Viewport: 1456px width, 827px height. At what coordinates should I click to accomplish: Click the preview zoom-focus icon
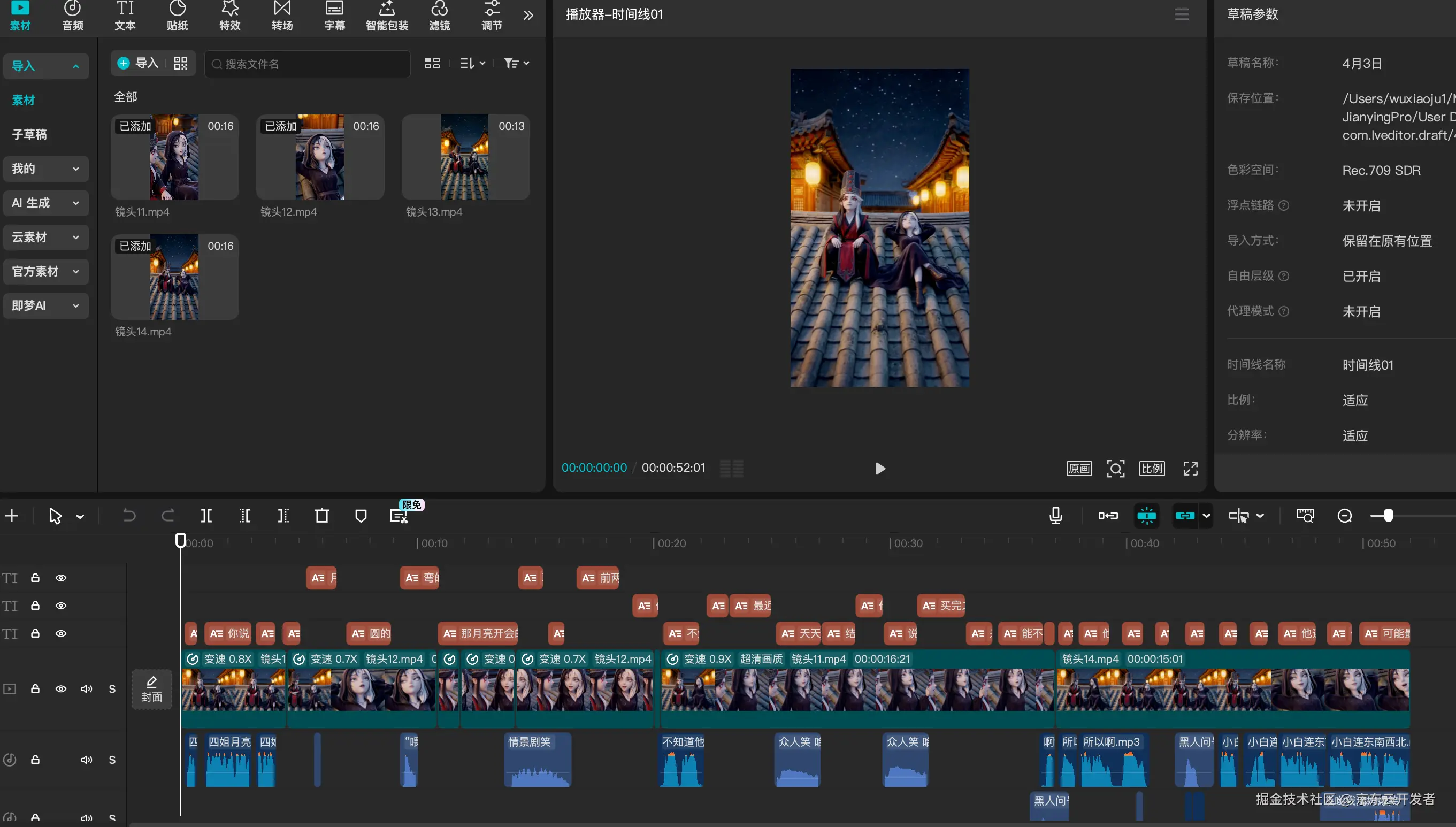[x=1115, y=469]
